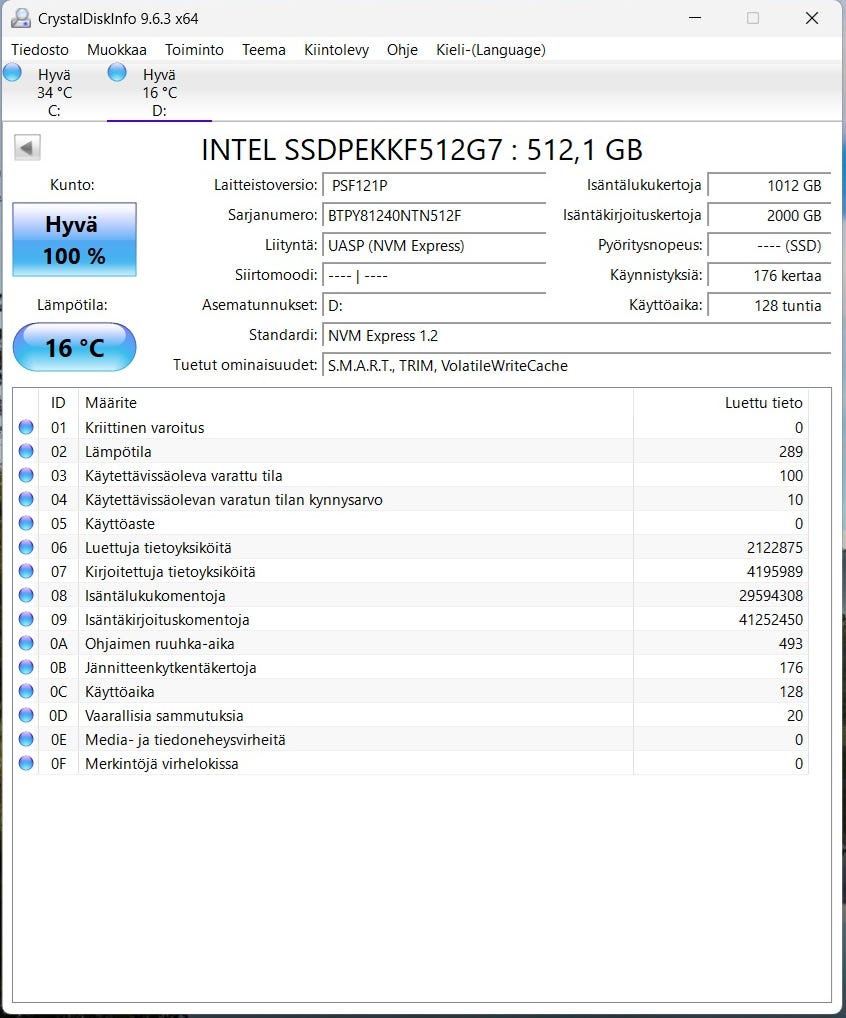Viewport: 846px width, 1018px height.
Task: Close the CrystalDiskInfo window
Action: [x=812, y=18]
